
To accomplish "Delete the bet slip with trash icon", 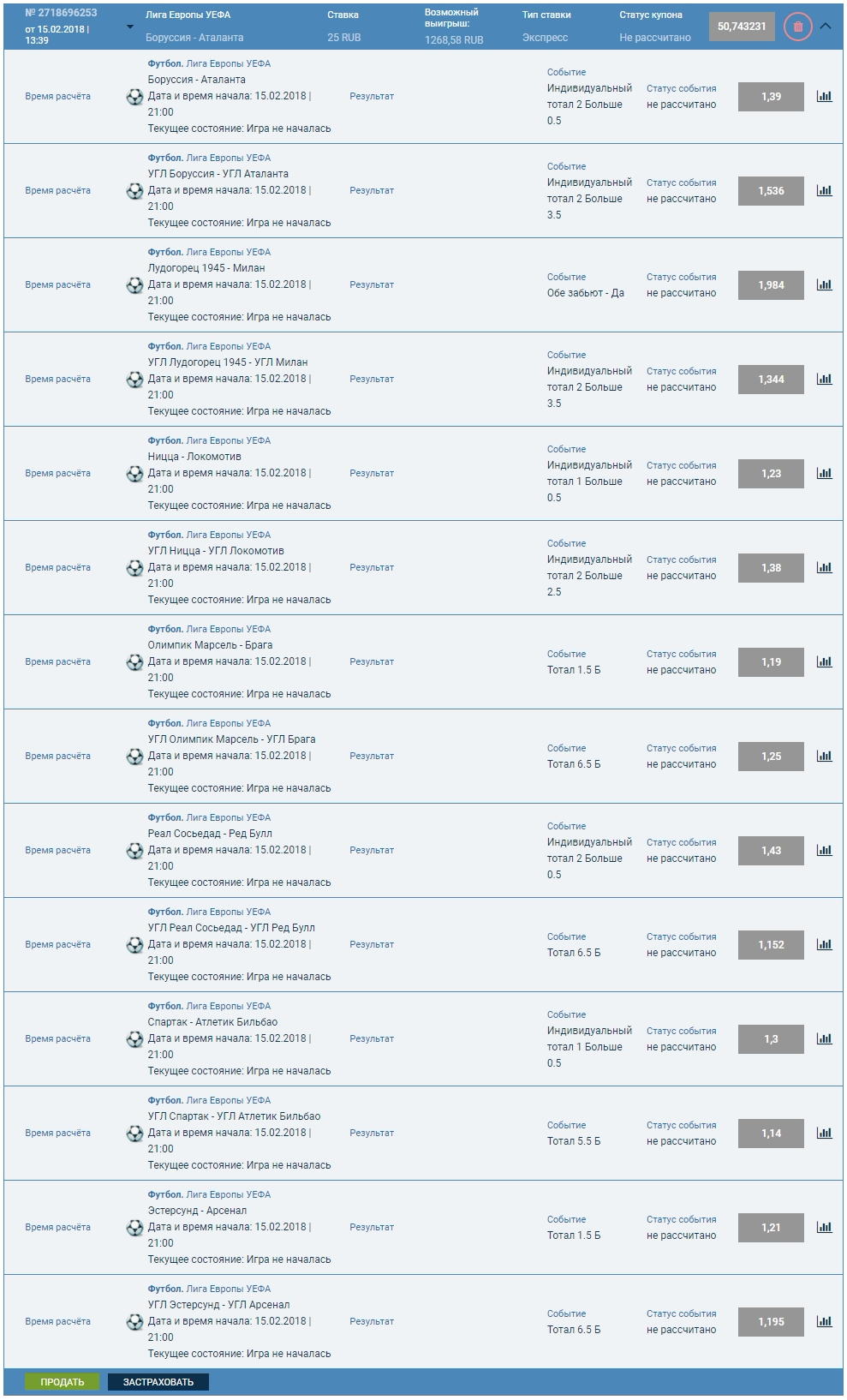I will pyautogui.click(x=797, y=27).
